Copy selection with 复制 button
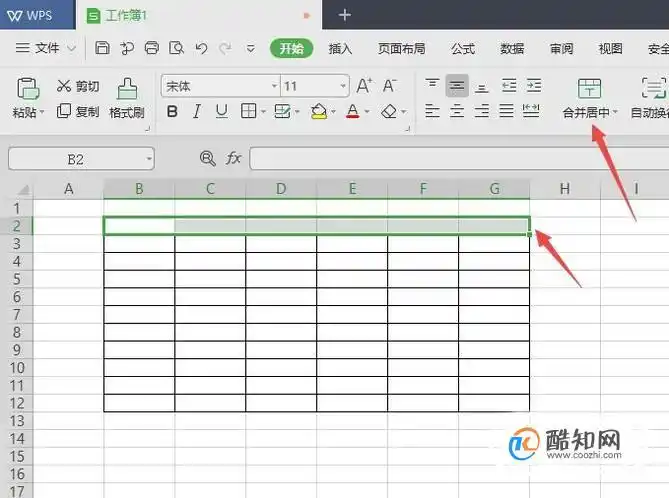Image resolution: width=669 pixels, height=498 pixels. pos(78,111)
